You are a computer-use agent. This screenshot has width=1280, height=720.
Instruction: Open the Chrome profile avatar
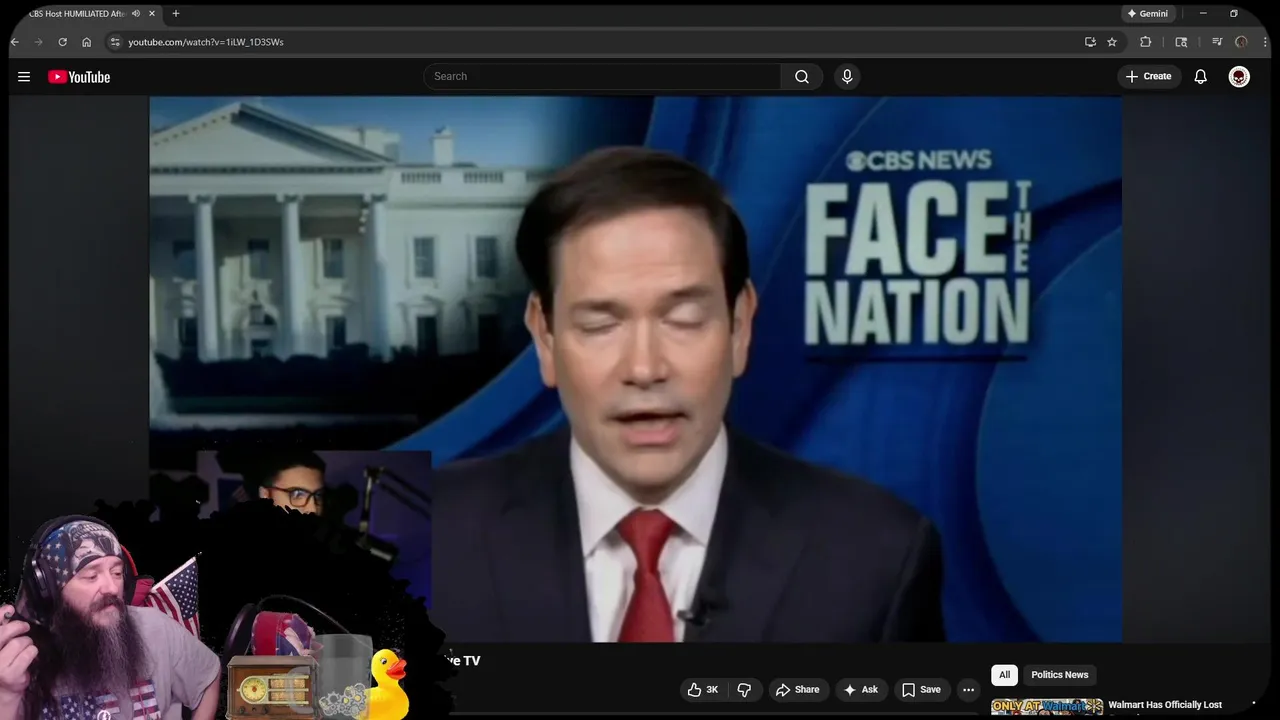coord(1241,42)
